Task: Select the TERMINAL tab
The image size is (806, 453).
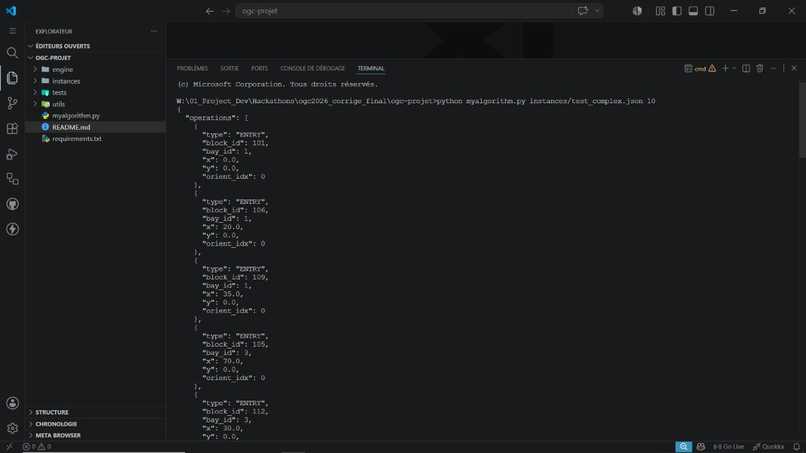Action: 371,68
